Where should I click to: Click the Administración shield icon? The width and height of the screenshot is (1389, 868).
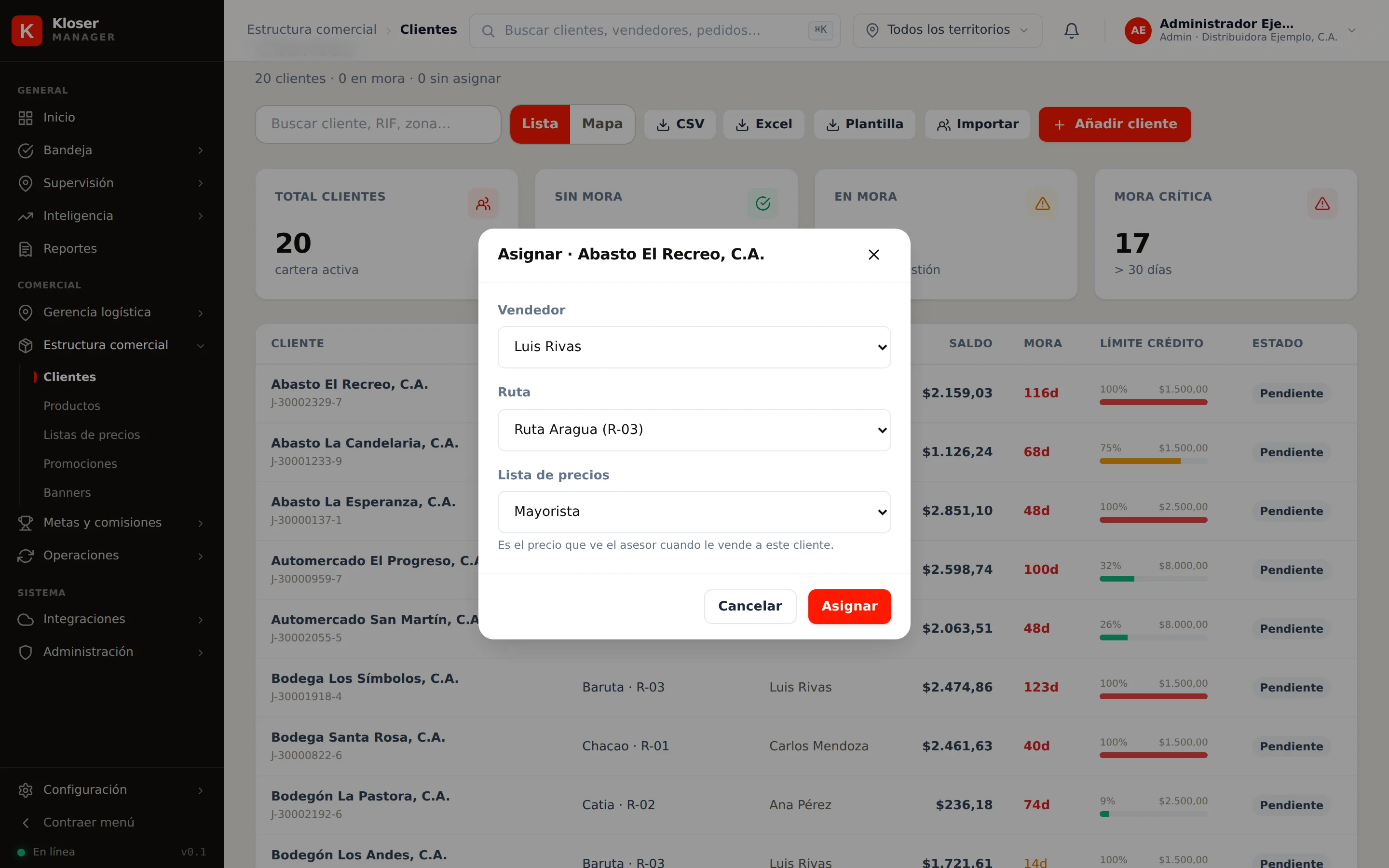pos(25,652)
